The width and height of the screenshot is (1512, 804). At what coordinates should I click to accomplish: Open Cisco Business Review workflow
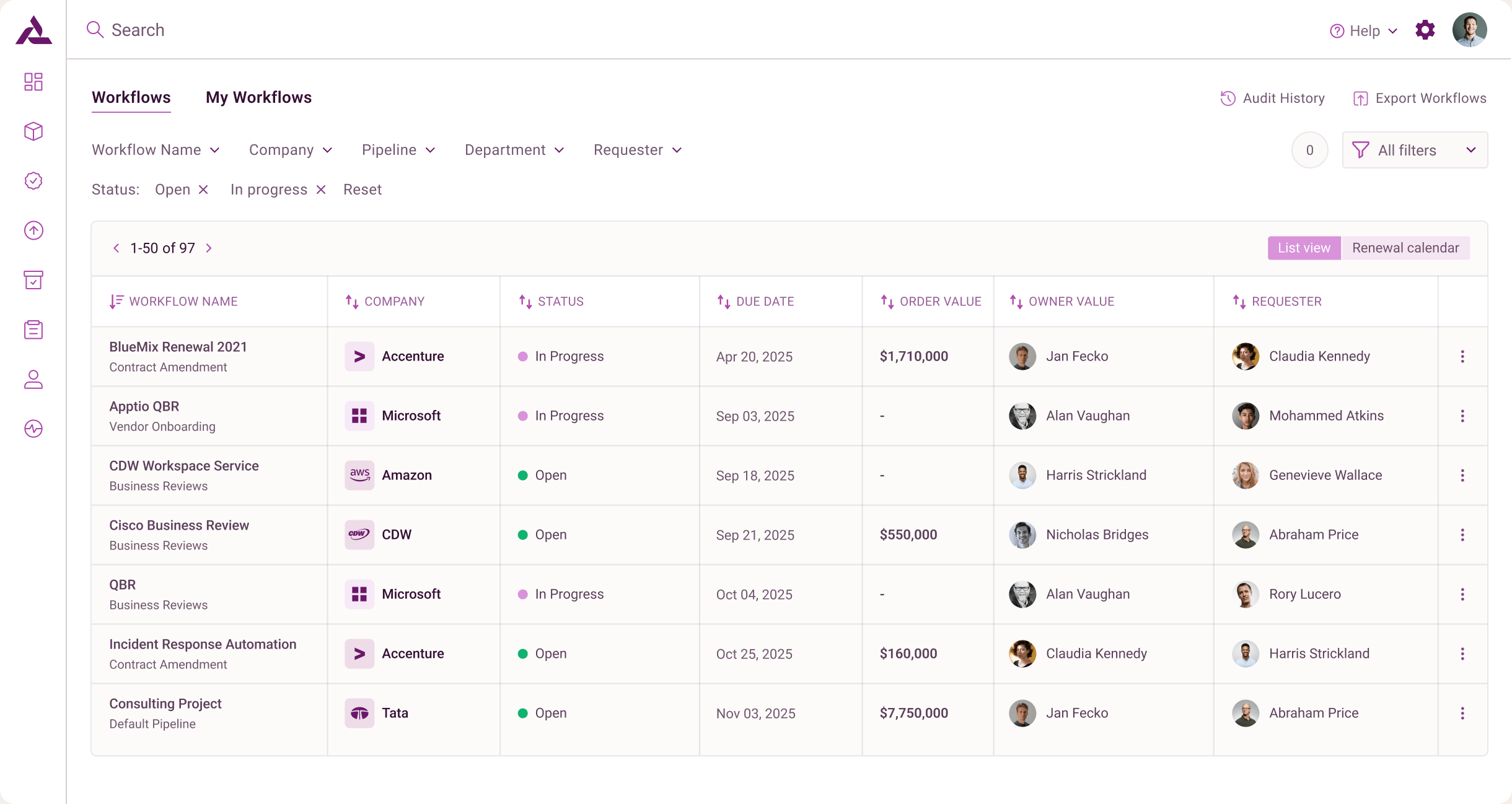click(x=179, y=525)
